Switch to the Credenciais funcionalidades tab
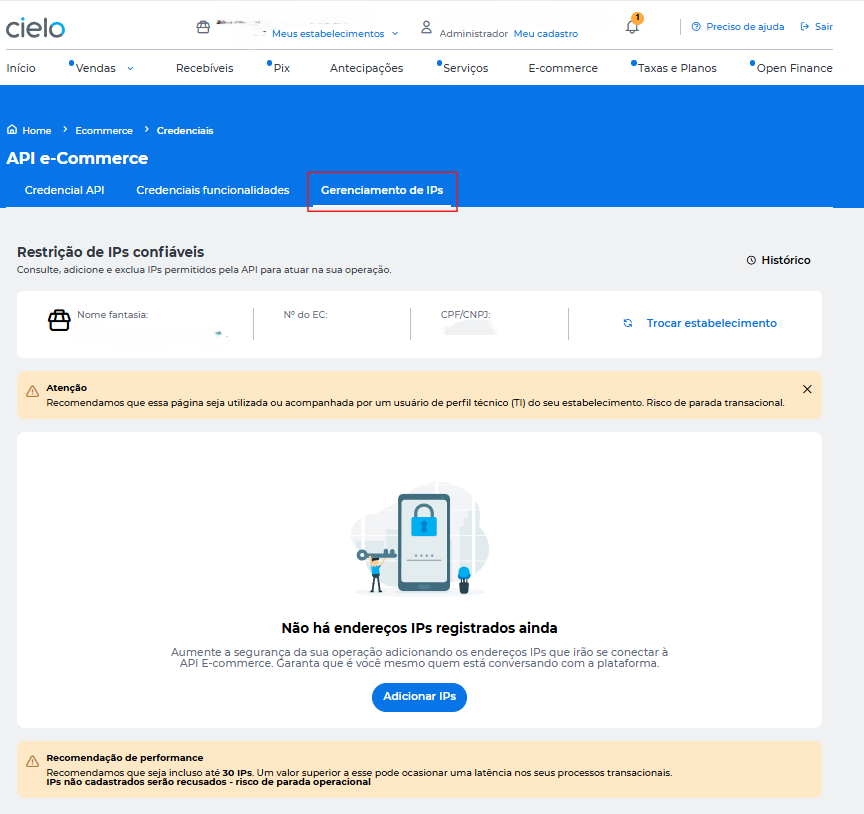 coord(213,190)
